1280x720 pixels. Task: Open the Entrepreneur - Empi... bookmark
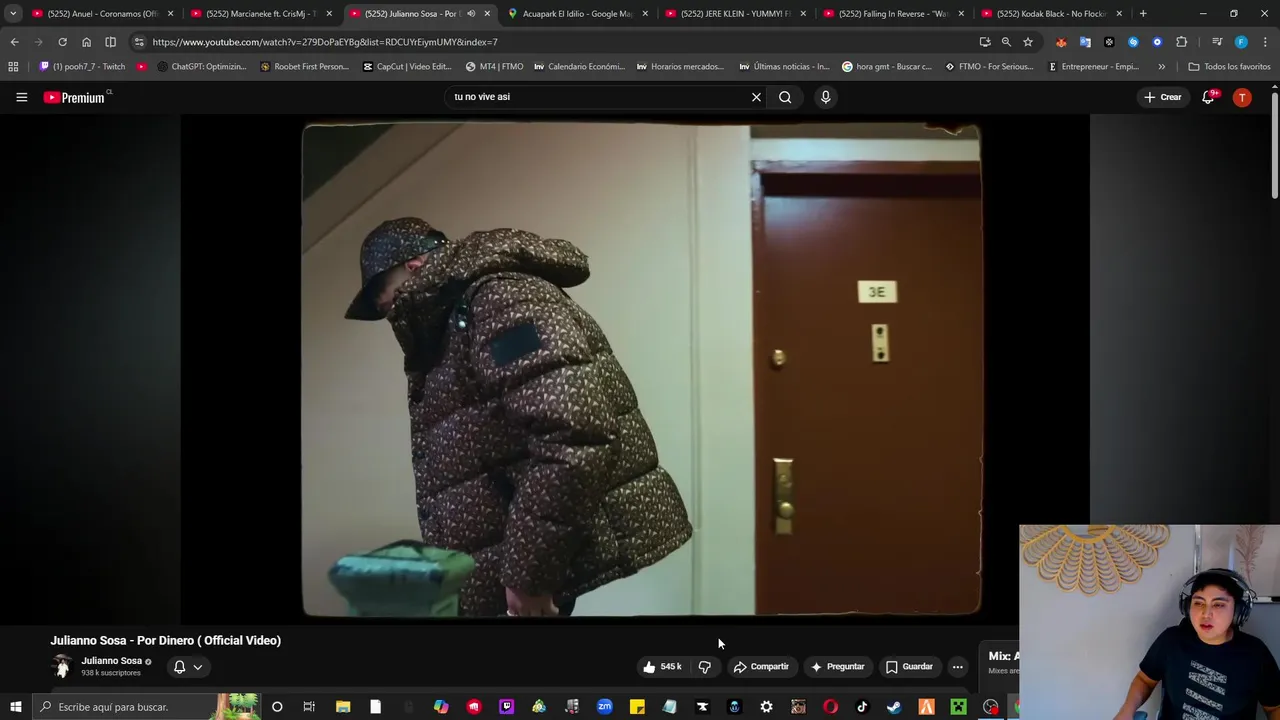point(1093,67)
